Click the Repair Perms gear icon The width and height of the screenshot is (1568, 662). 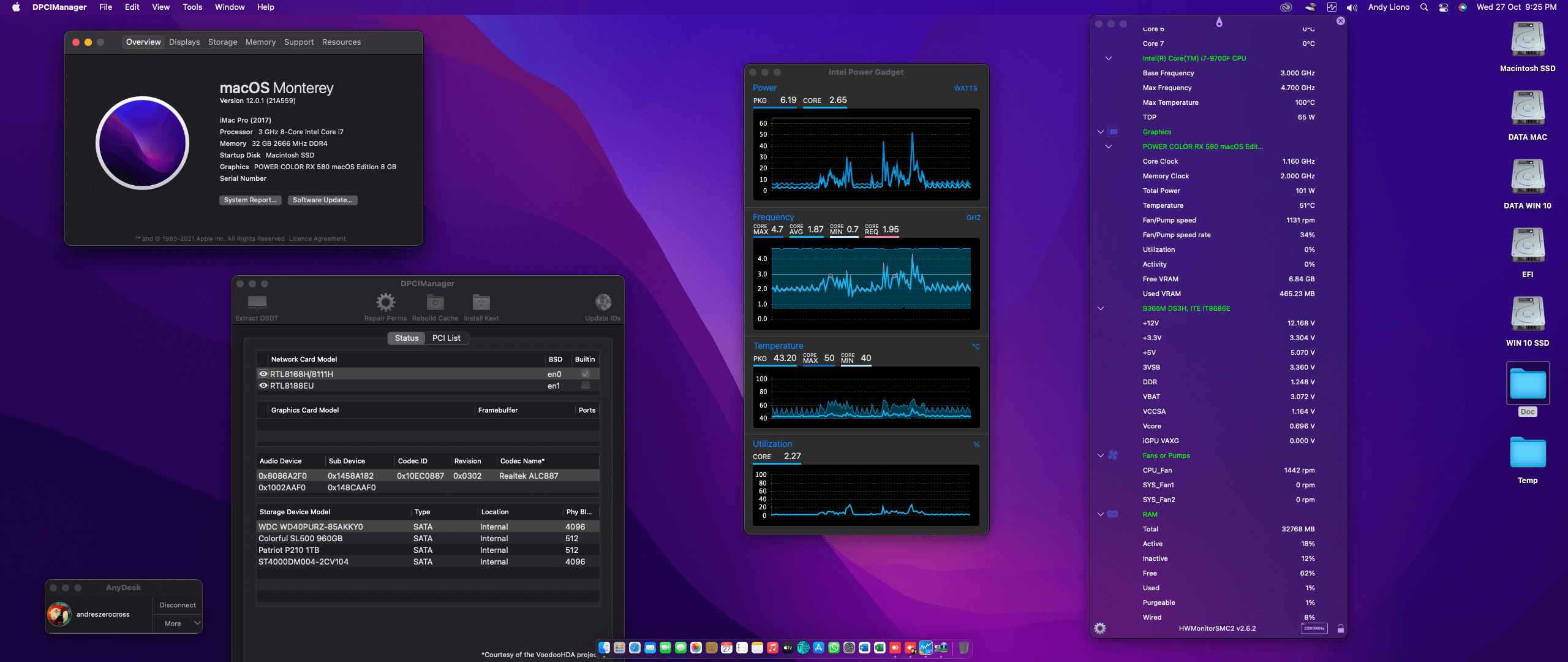tap(385, 302)
